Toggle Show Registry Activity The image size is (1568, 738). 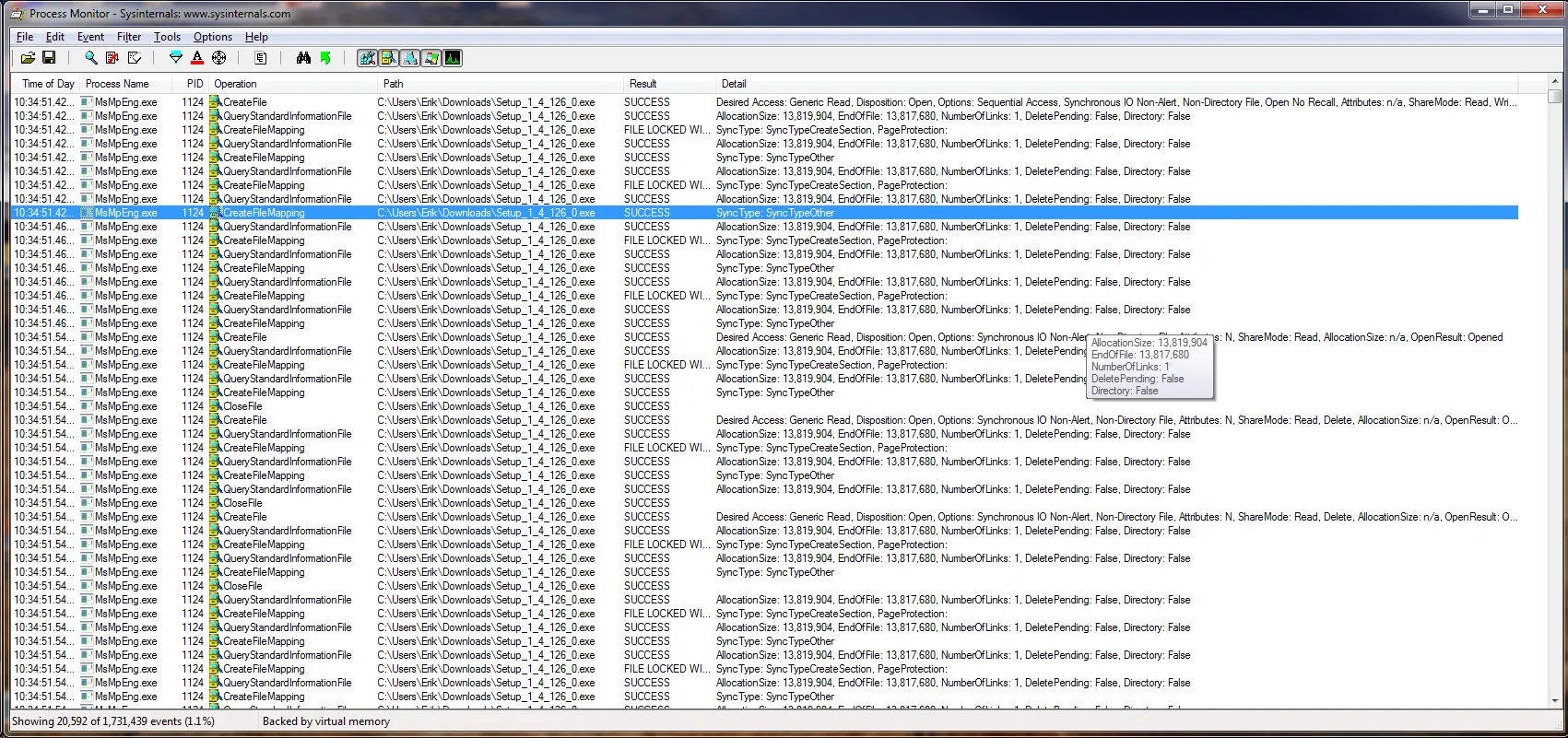point(368,58)
